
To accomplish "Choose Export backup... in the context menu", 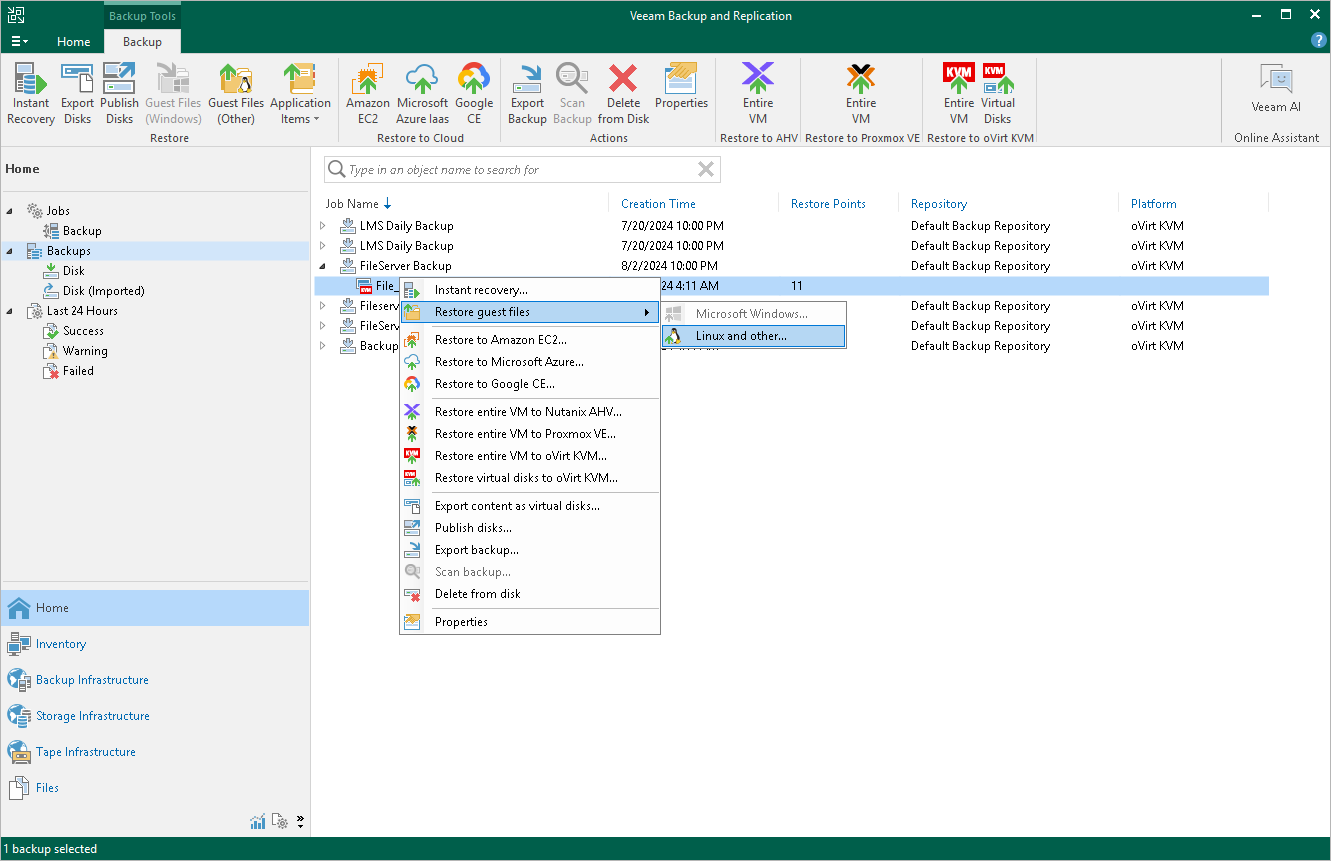I will (530, 550).
